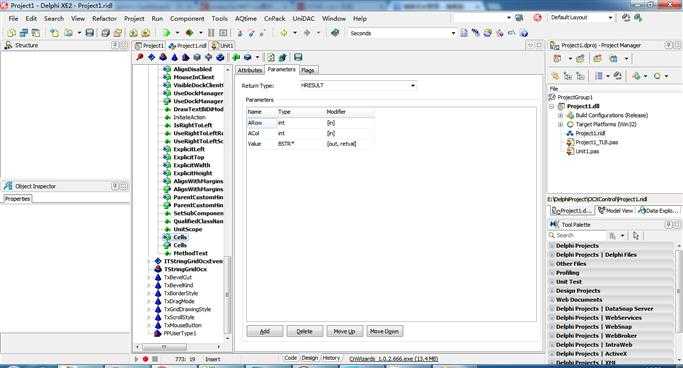Click the Move Up button
Image resolution: width=683 pixels, height=368 pixels.
(x=344, y=331)
